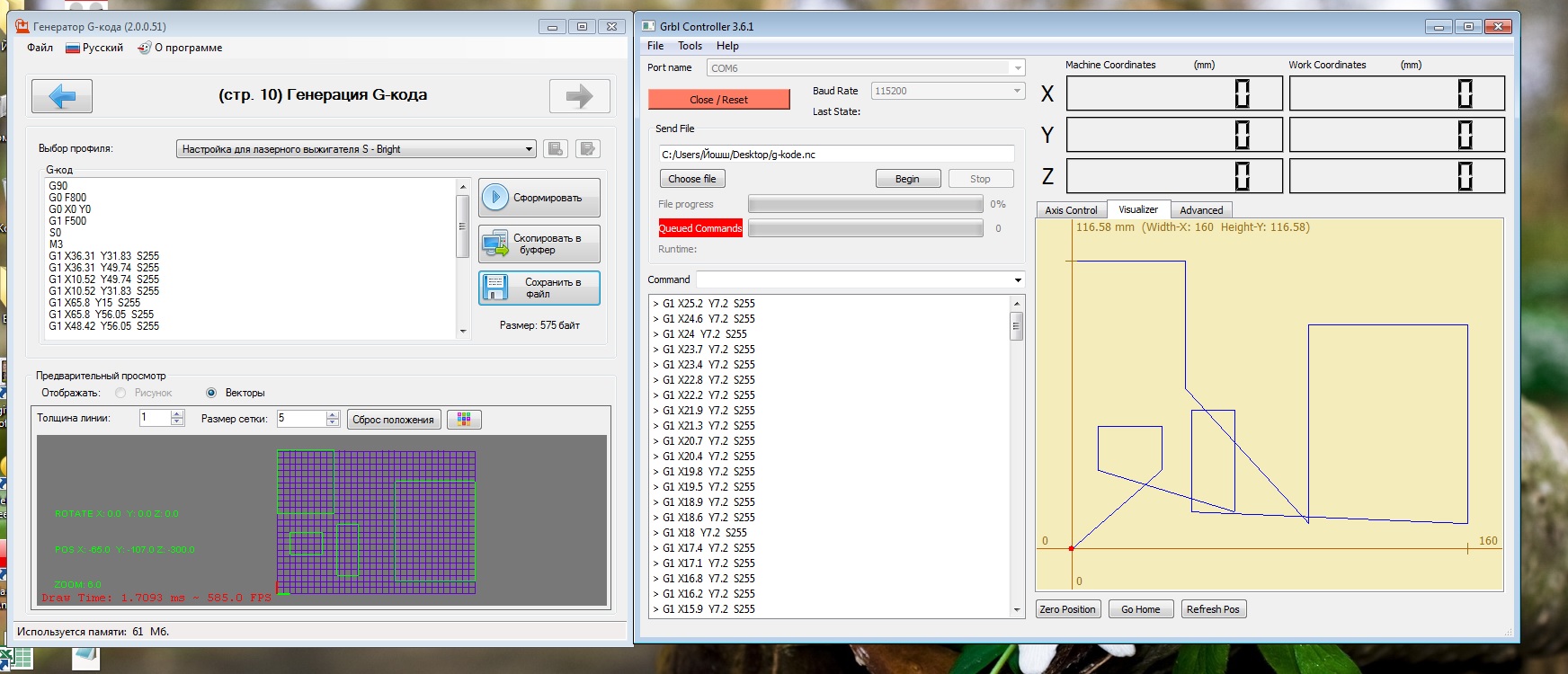Click the vector preview canvas in G-code generator
This screenshot has width=1568, height=674.
click(322, 520)
